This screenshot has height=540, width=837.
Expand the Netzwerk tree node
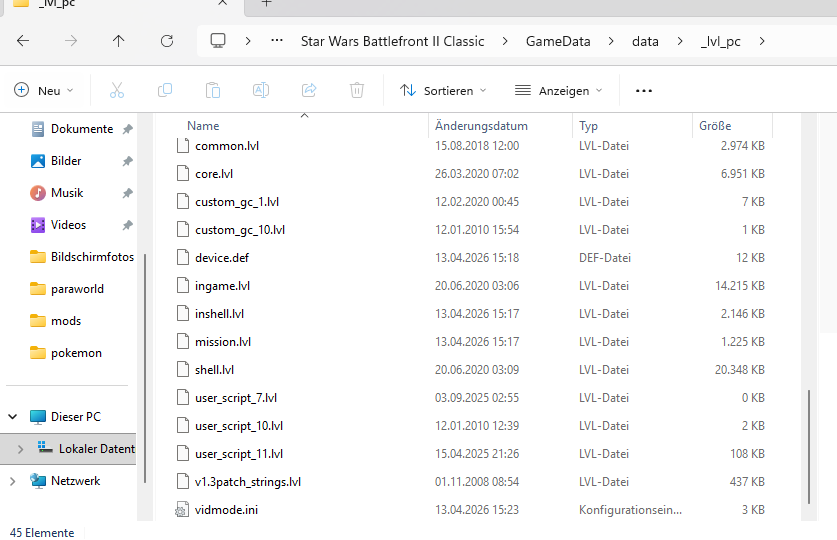(13, 481)
